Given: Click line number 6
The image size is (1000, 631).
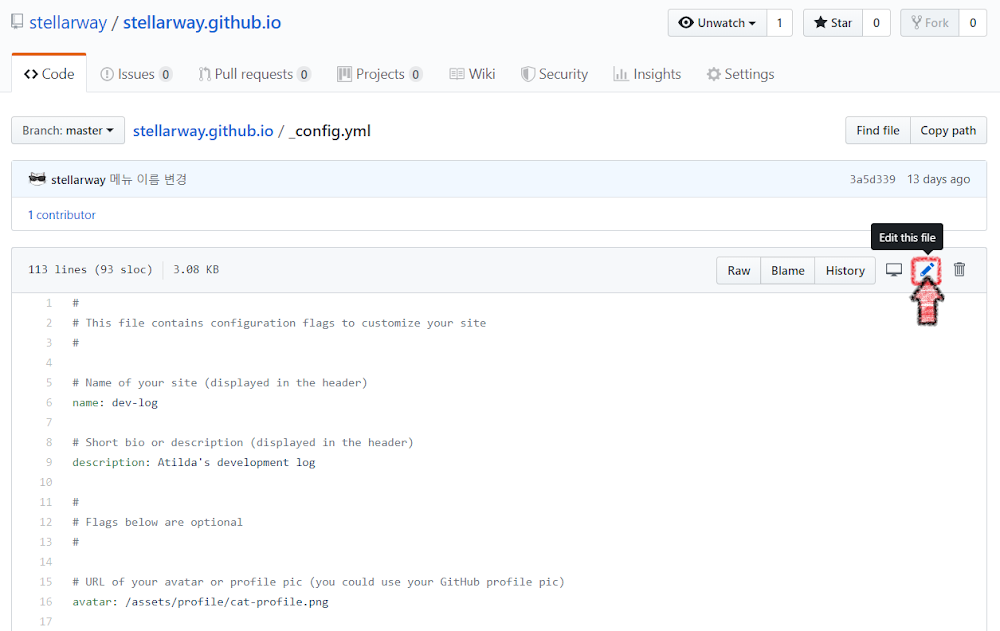Looking at the screenshot, I should 49,403.
